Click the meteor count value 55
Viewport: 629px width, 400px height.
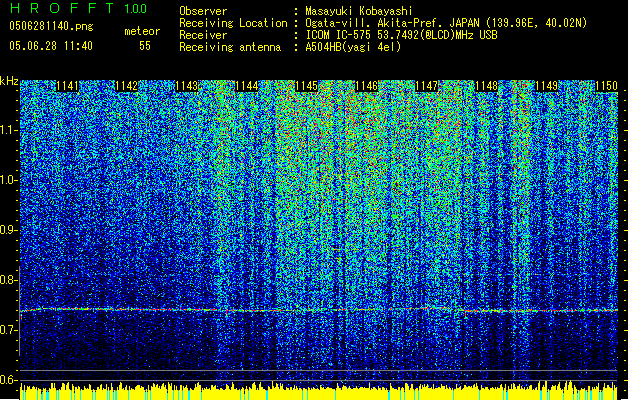[x=145, y=46]
